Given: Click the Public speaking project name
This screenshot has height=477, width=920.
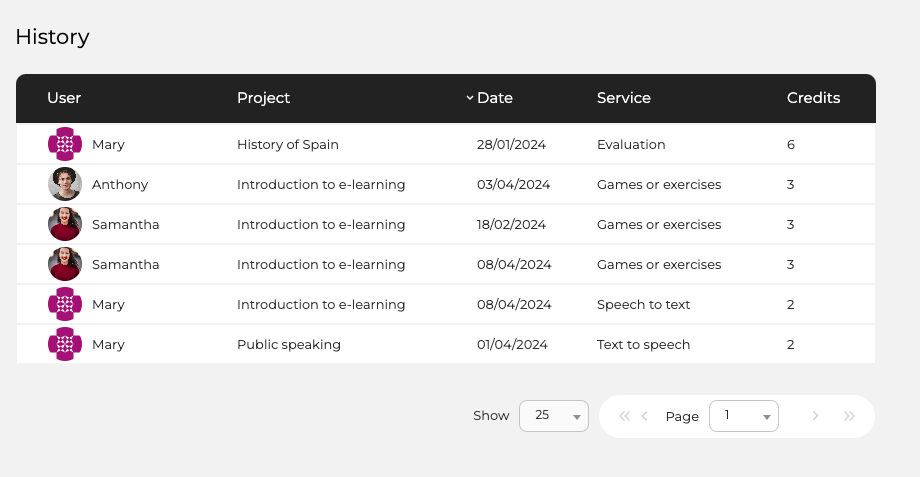Looking at the screenshot, I should 289,344.
